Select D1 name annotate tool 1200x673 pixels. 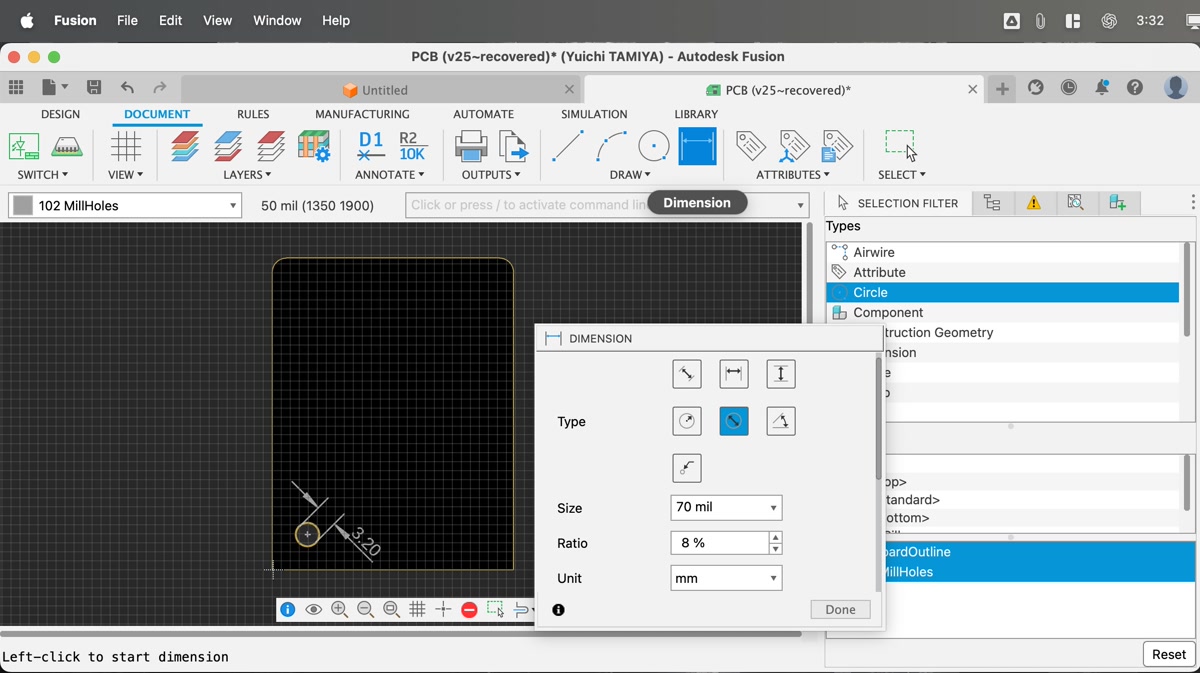371,147
